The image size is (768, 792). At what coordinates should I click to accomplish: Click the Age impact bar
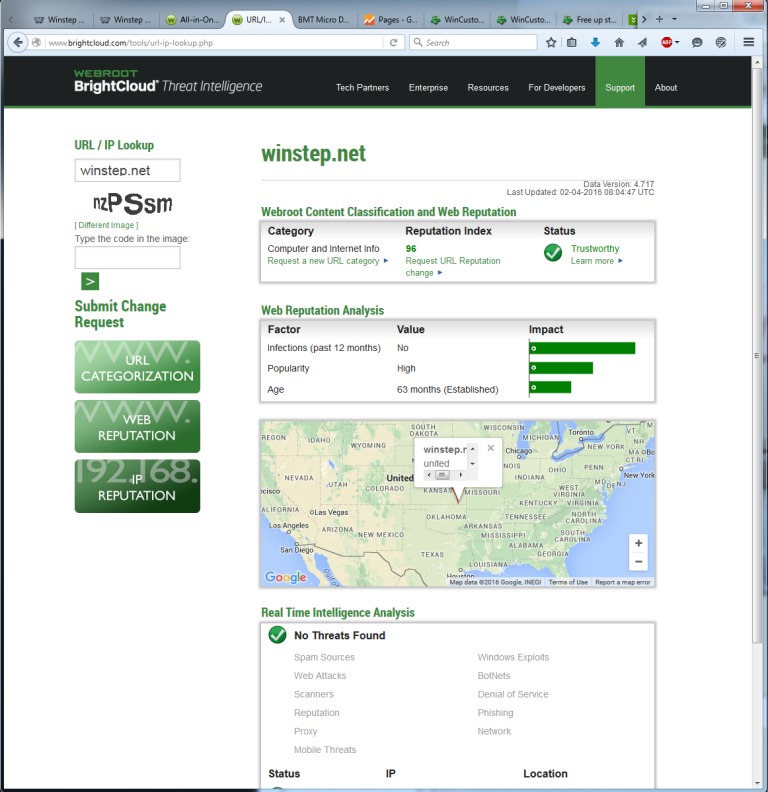[550, 387]
